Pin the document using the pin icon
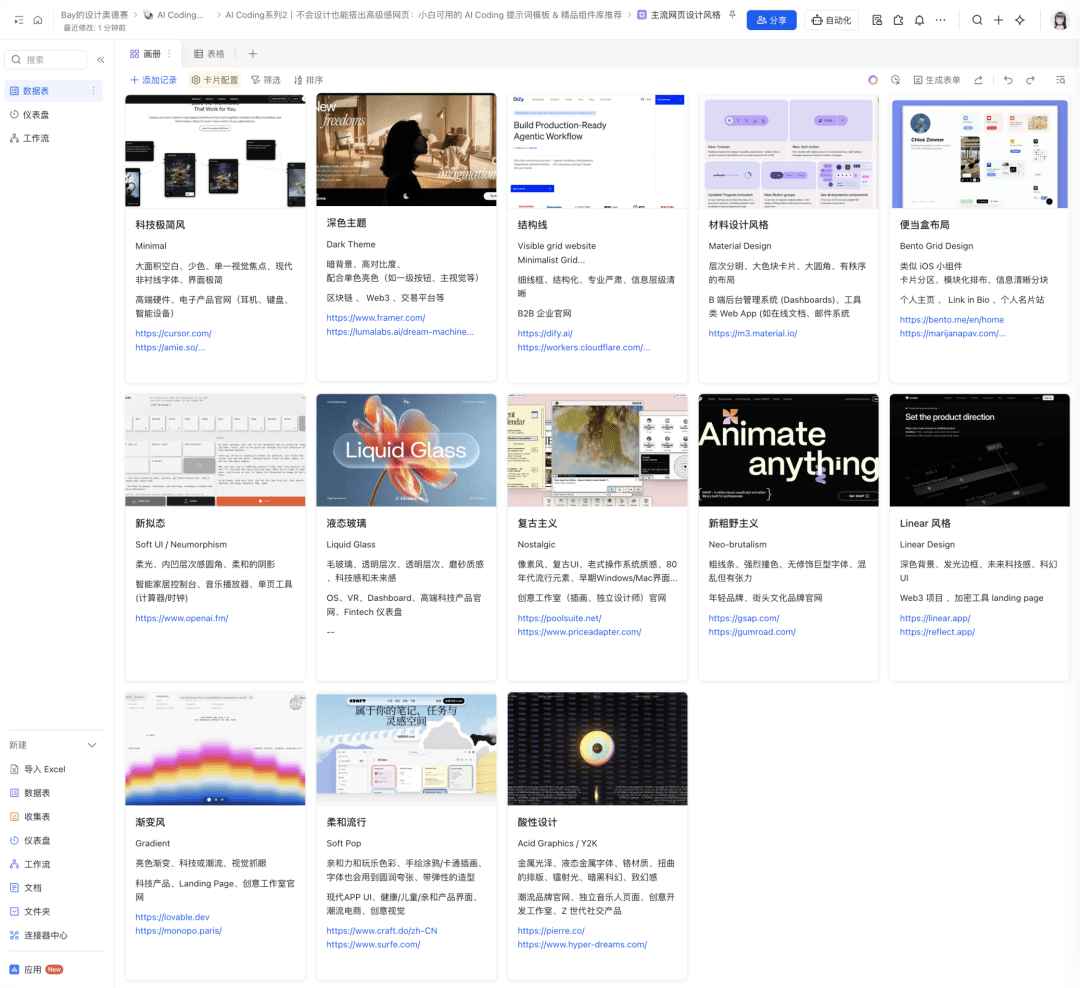1080x988 pixels. [x=732, y=16]
